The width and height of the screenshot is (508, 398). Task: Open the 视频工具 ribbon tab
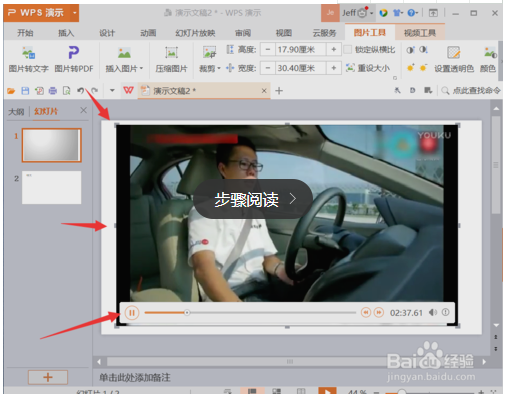pos(420,33)
